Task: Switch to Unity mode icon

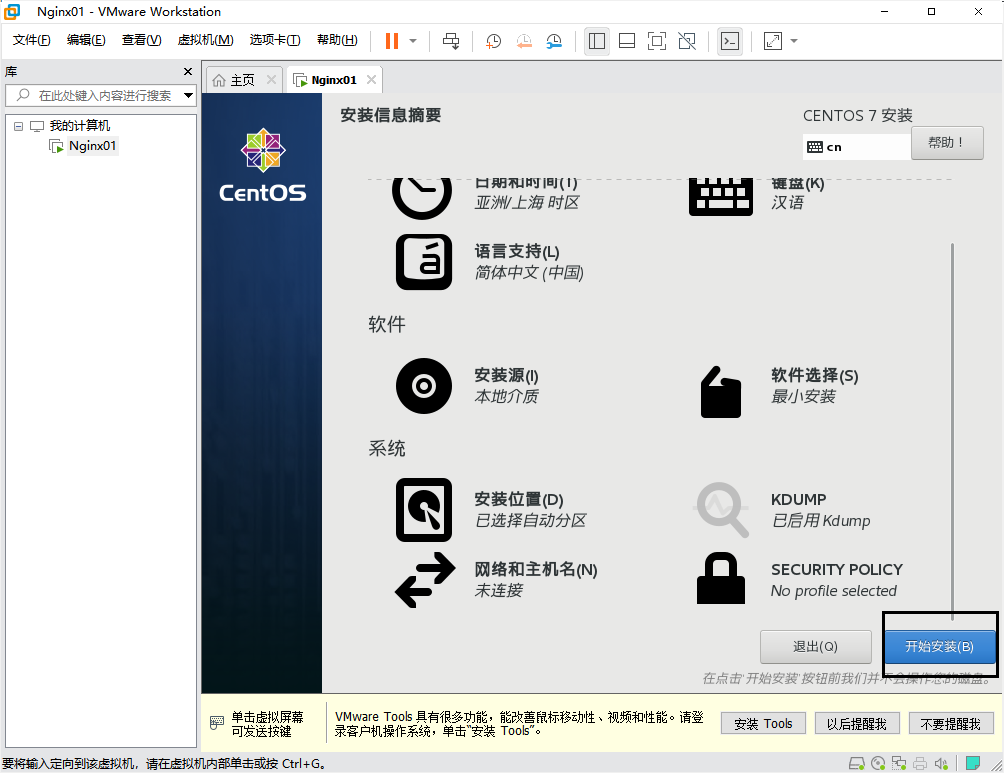Action: 687,41
